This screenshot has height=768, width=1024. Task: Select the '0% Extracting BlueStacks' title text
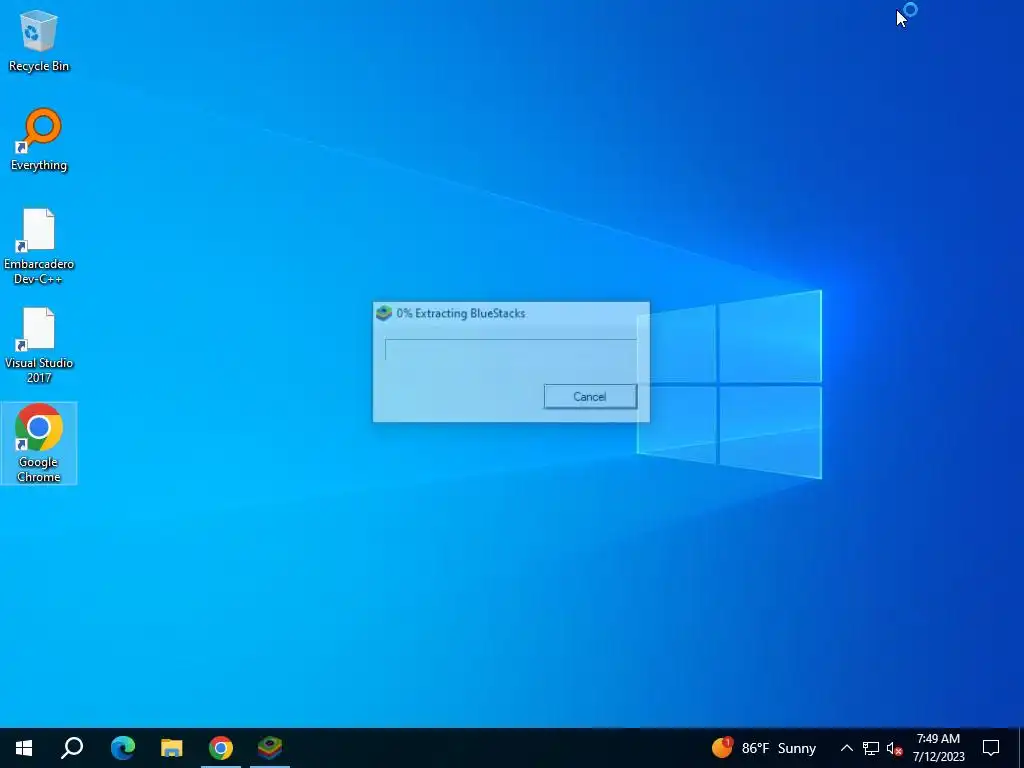(x=460, y=313)
